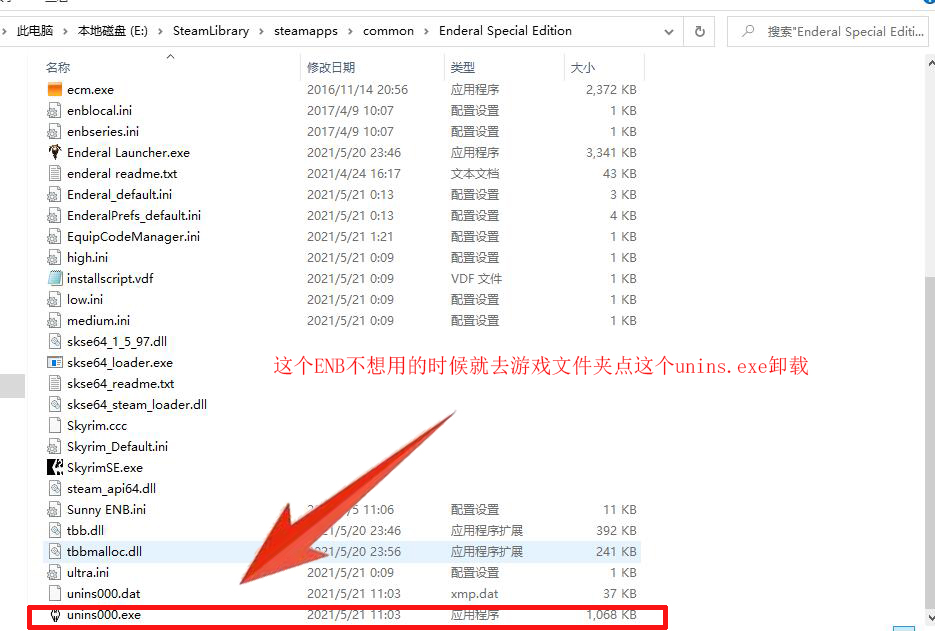Viewport: 935px width, 631px height.
Task: Click the vertical scrollbar thumb of file list
Action: [930, 441]
